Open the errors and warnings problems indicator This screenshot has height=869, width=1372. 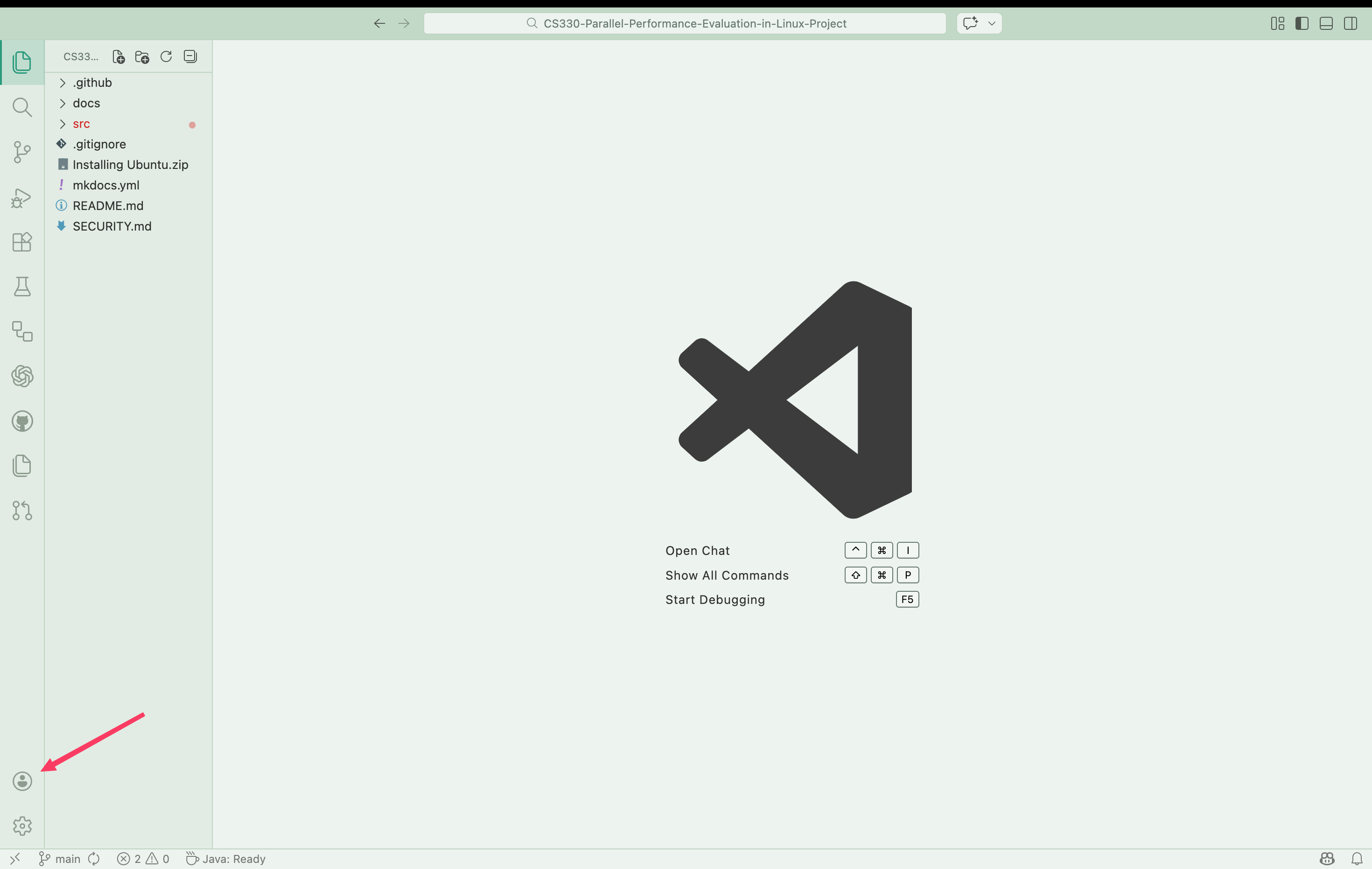143,859
